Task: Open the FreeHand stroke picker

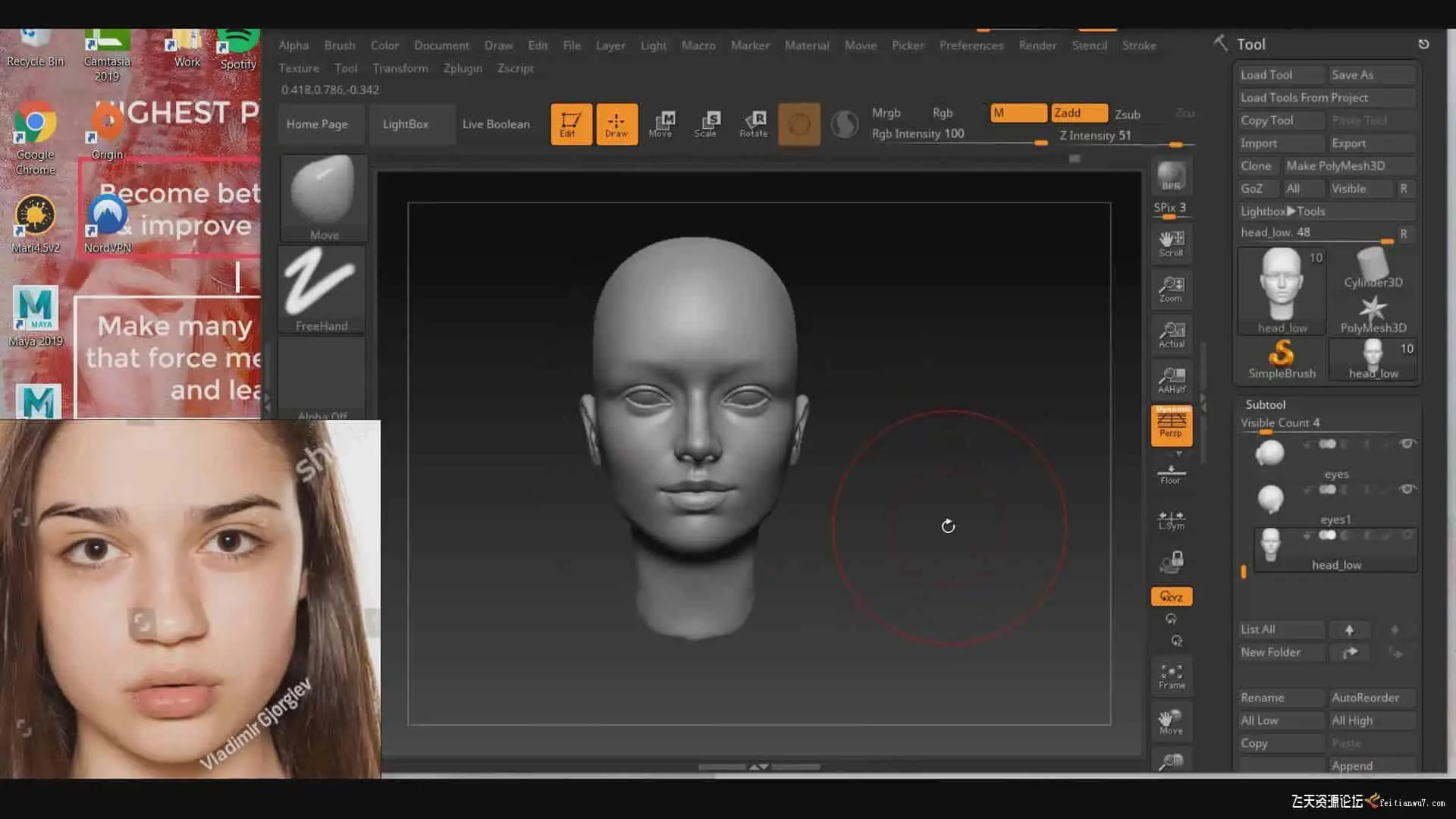Action: point(322,290)
